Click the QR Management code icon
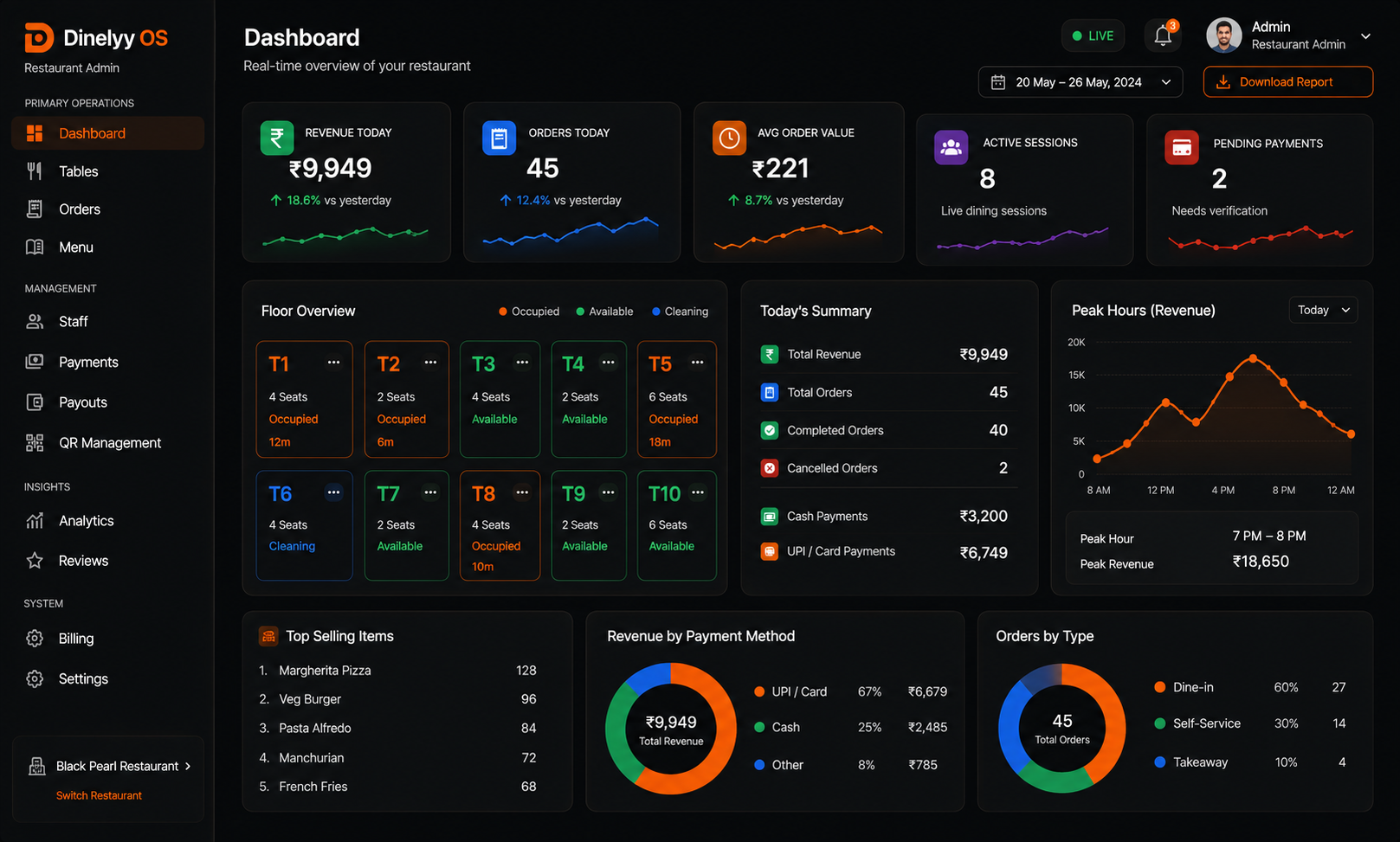 tap(35, 443)
